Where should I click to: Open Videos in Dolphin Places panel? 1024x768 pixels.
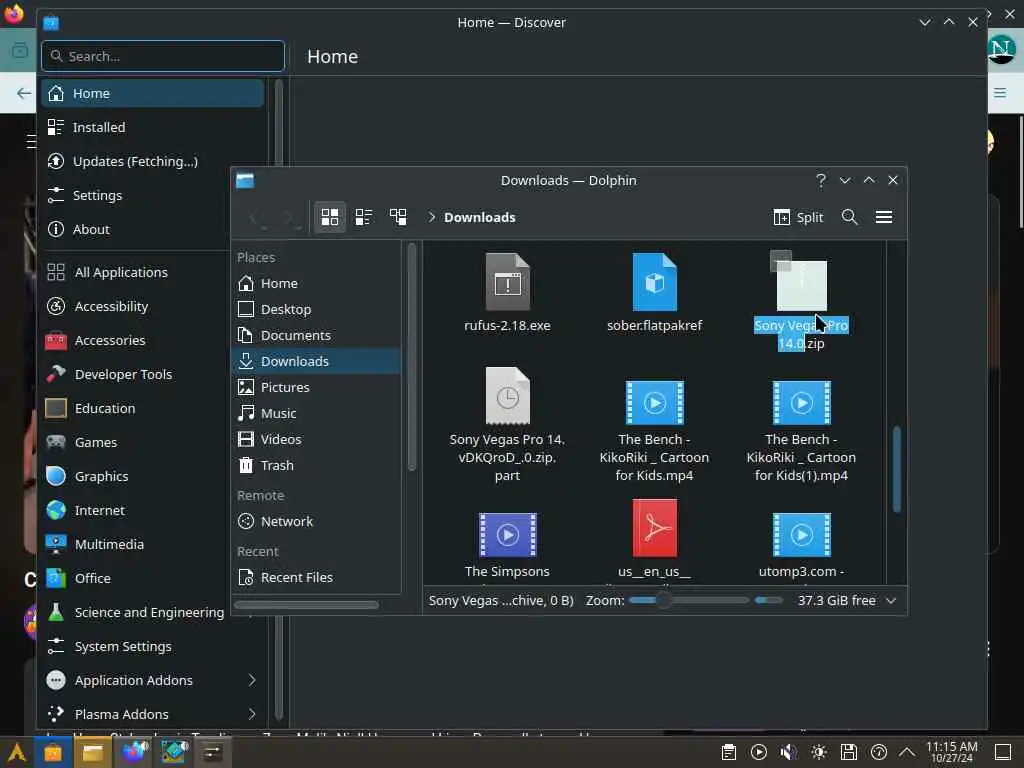(x=317, y=440)
